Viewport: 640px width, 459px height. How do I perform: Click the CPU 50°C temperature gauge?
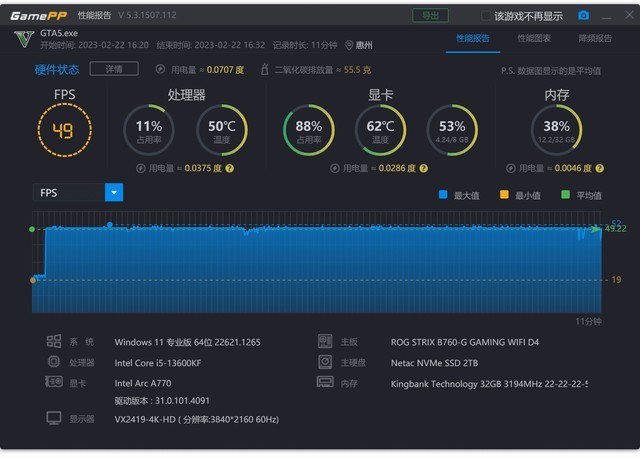click(x=222, y=130)
